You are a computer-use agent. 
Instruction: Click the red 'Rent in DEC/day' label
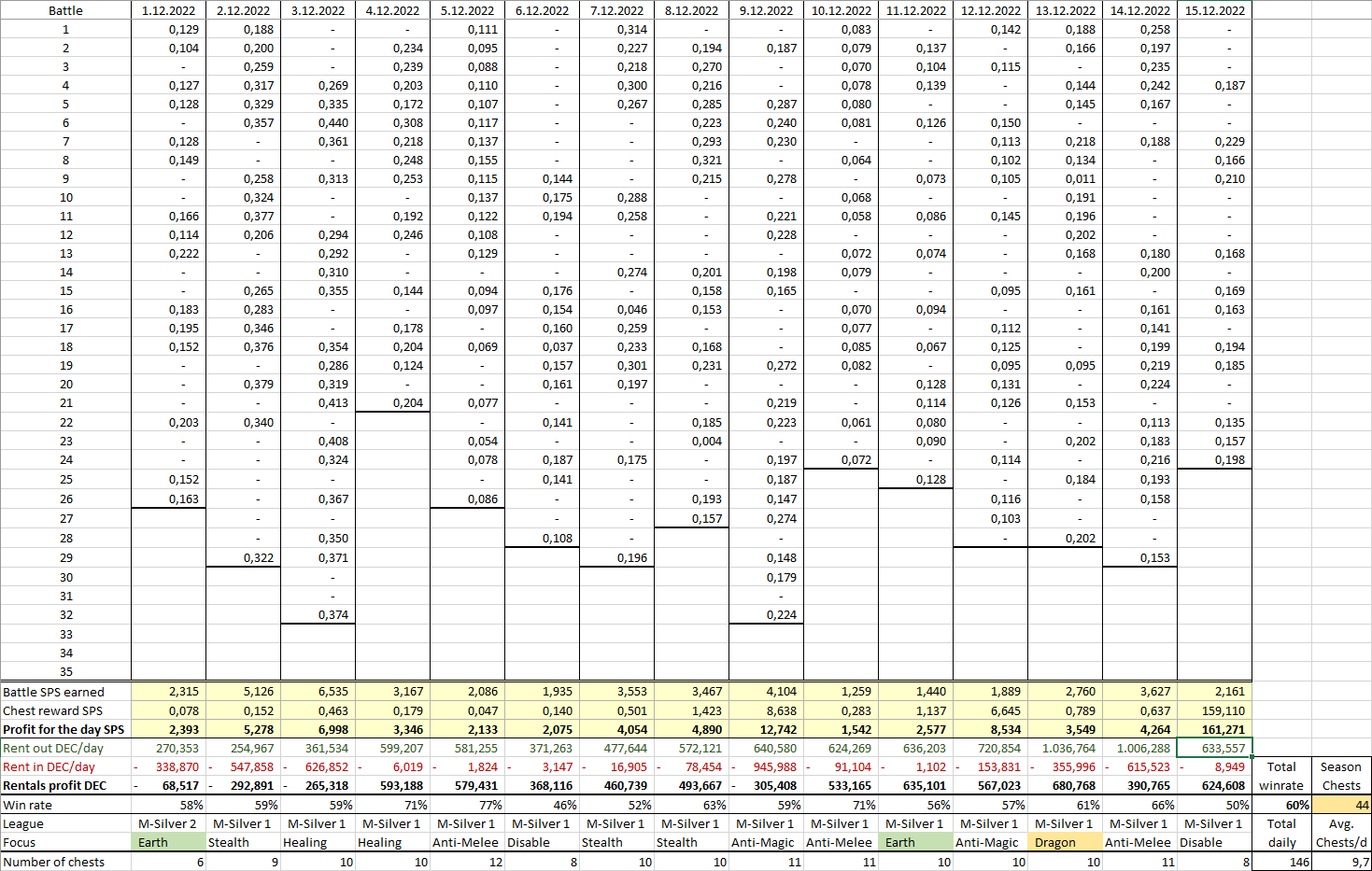tap(49, 766)
